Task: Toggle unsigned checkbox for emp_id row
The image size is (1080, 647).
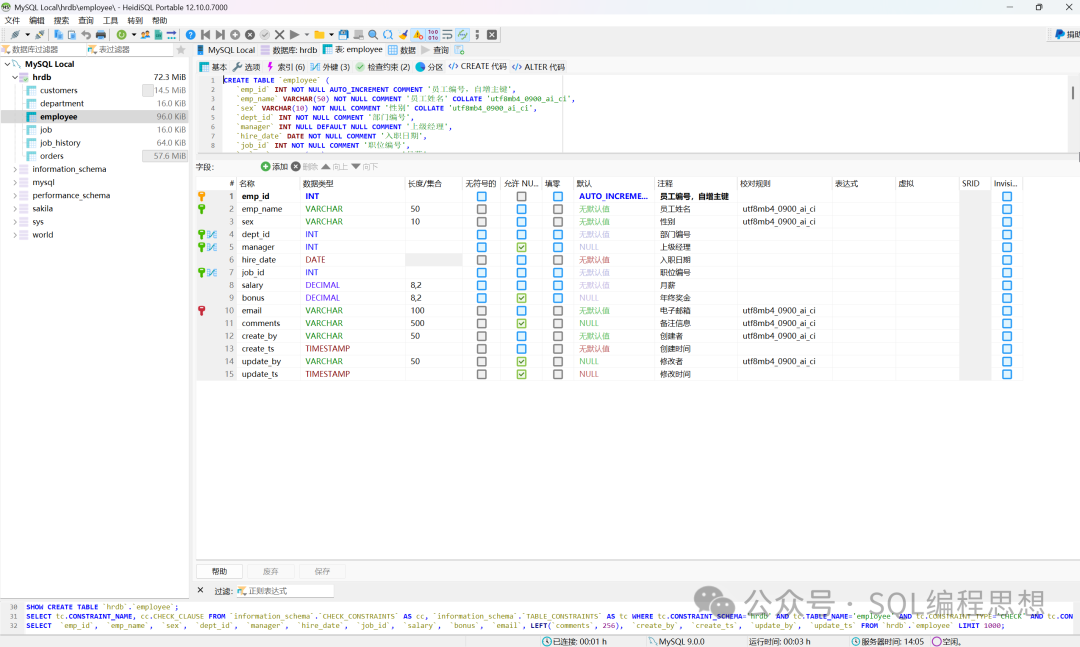Action: click(x=482, y=196)
